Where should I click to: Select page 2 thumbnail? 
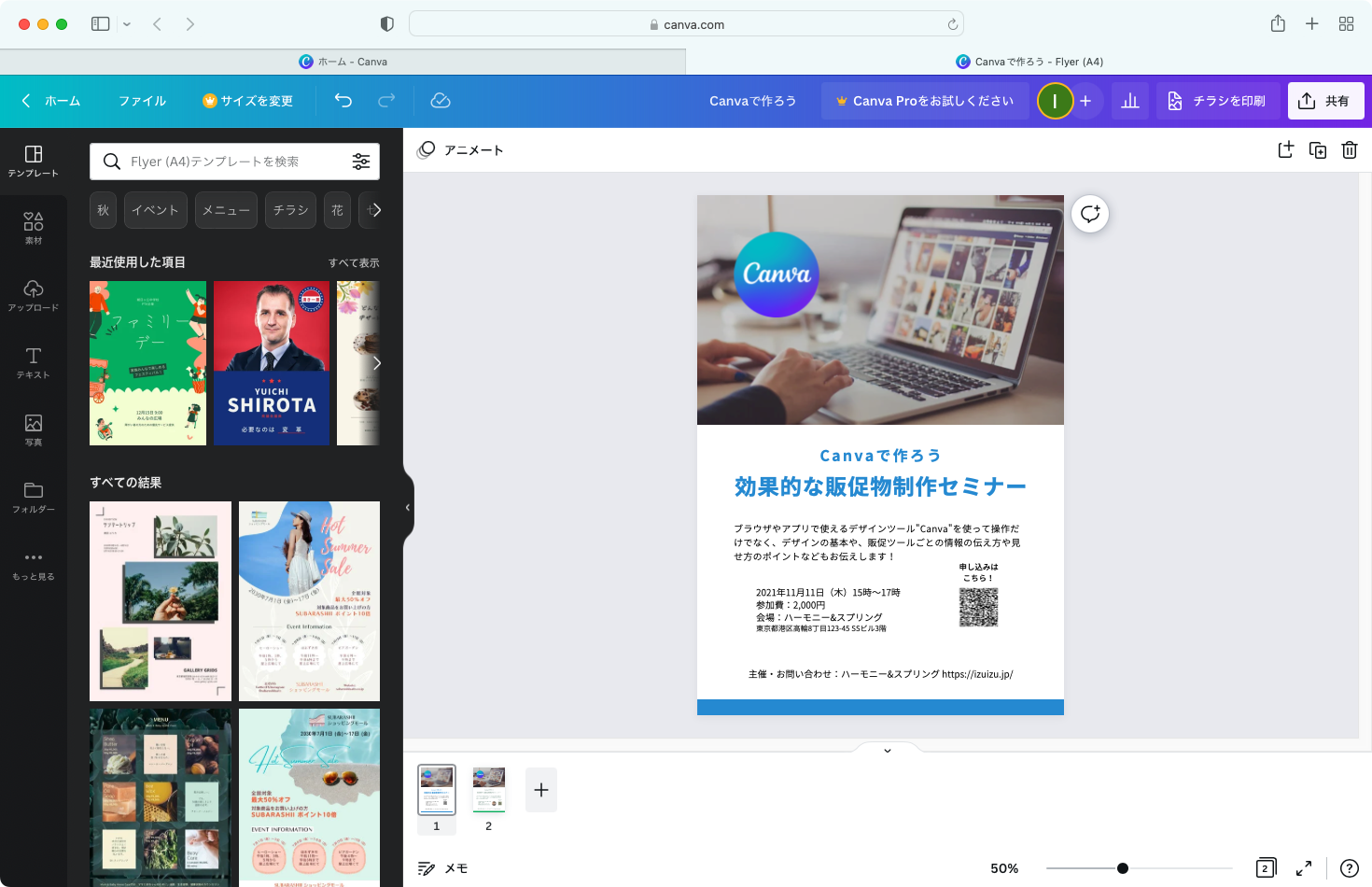point(488,790)
